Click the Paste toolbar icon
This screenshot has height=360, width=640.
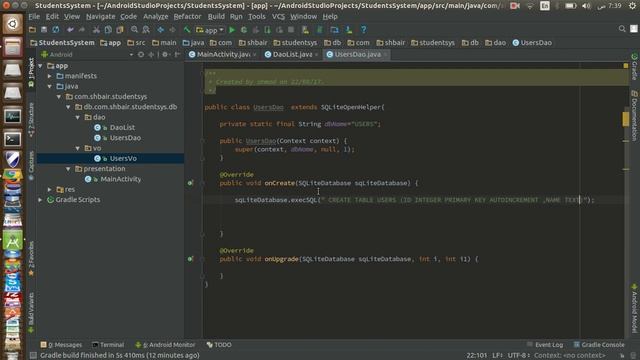click(120, 30)
